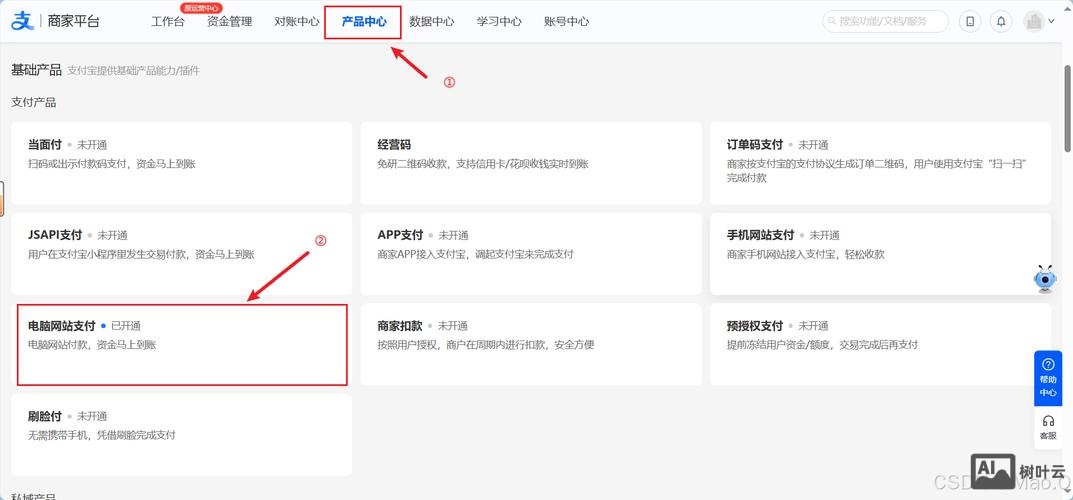Screen dimensions: 1073x500
Task: Switch to 学习中心 tab
Action: [x=500, y=21]
